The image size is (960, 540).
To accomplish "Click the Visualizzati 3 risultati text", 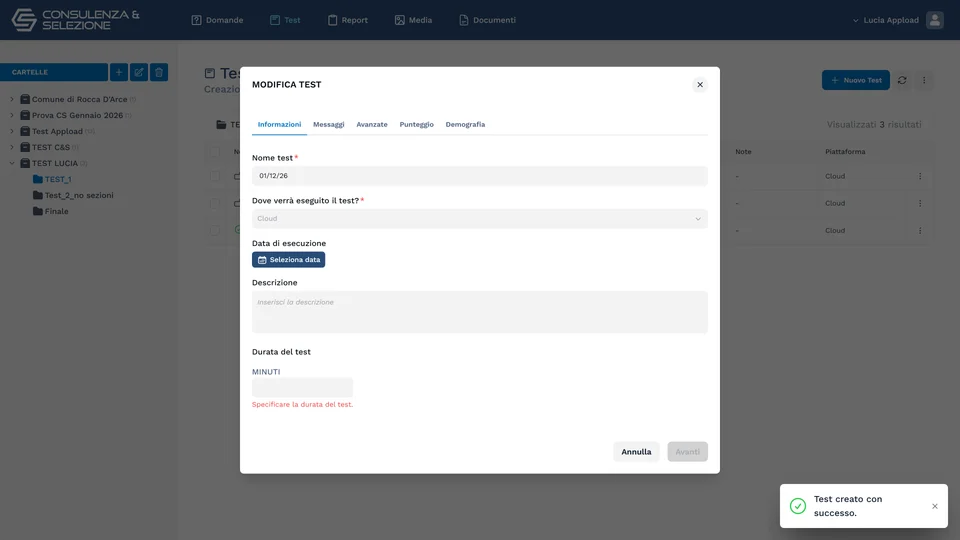I will point(874,124).
